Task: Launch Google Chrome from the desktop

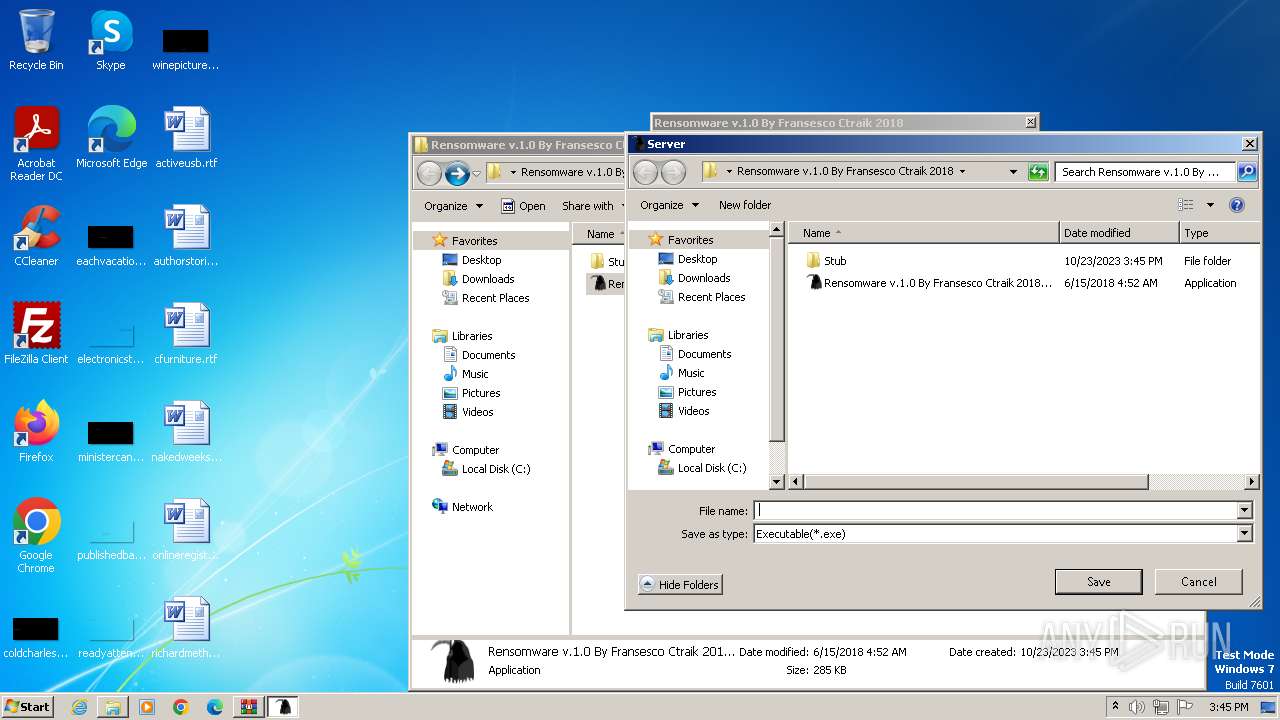Action: click(x=36, y=536)
